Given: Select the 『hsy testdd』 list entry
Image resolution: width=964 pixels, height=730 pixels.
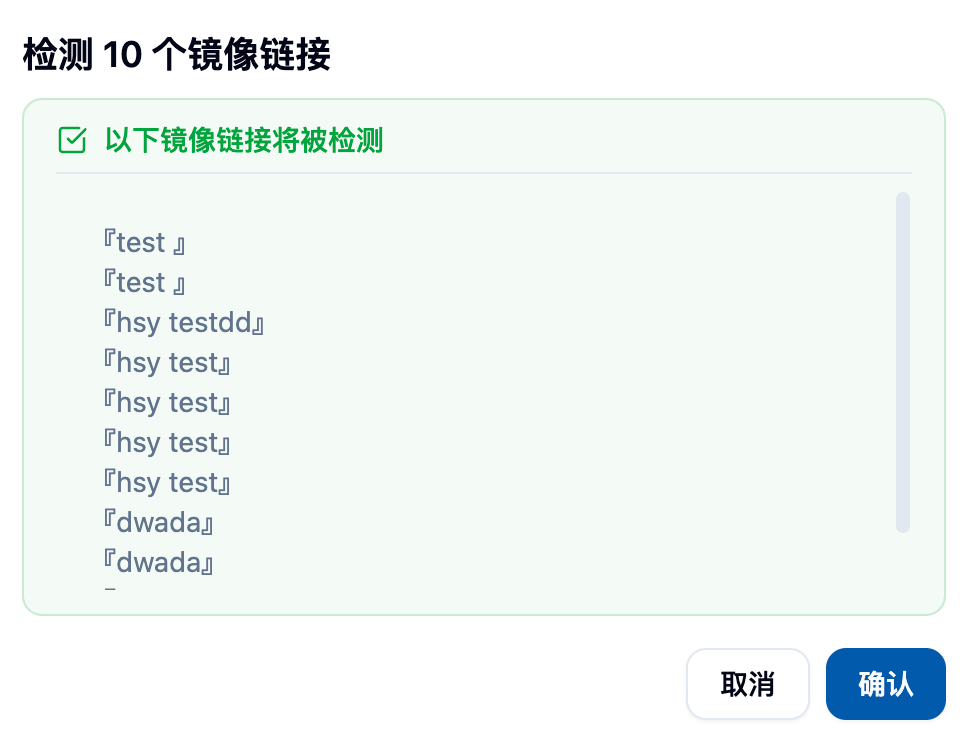Looking at the screenshot, I should tap(183, 323).
